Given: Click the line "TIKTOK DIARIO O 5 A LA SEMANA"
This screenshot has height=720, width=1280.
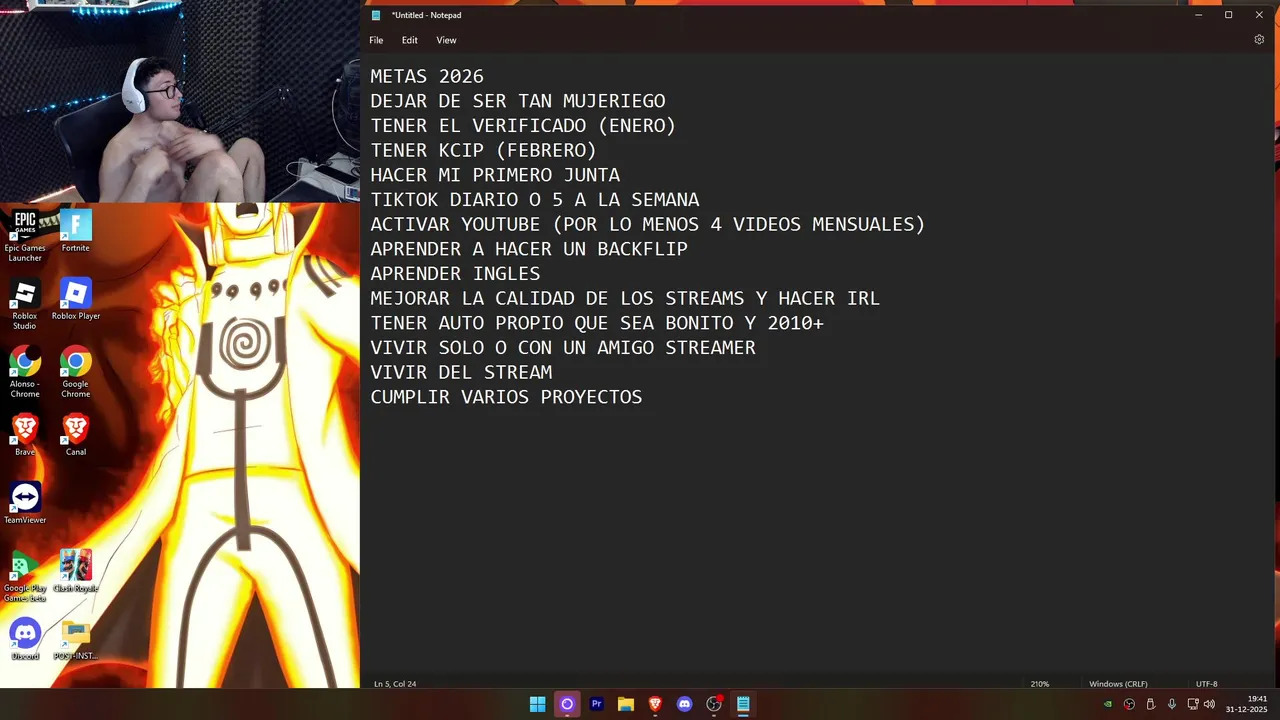Looking at the screenshot, I should [535, 200].
